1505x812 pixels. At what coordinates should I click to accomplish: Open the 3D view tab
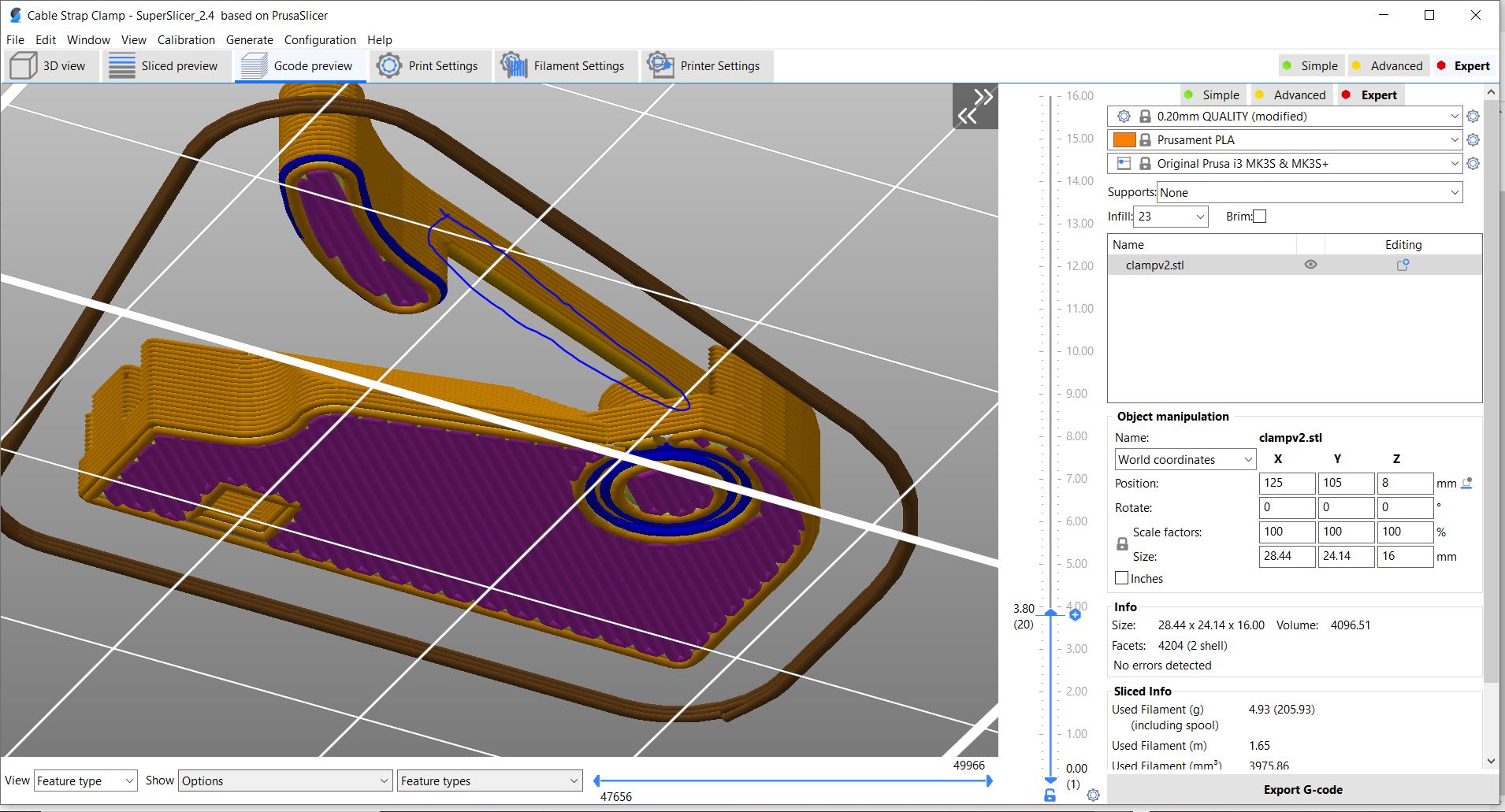[x=51, y=66]
